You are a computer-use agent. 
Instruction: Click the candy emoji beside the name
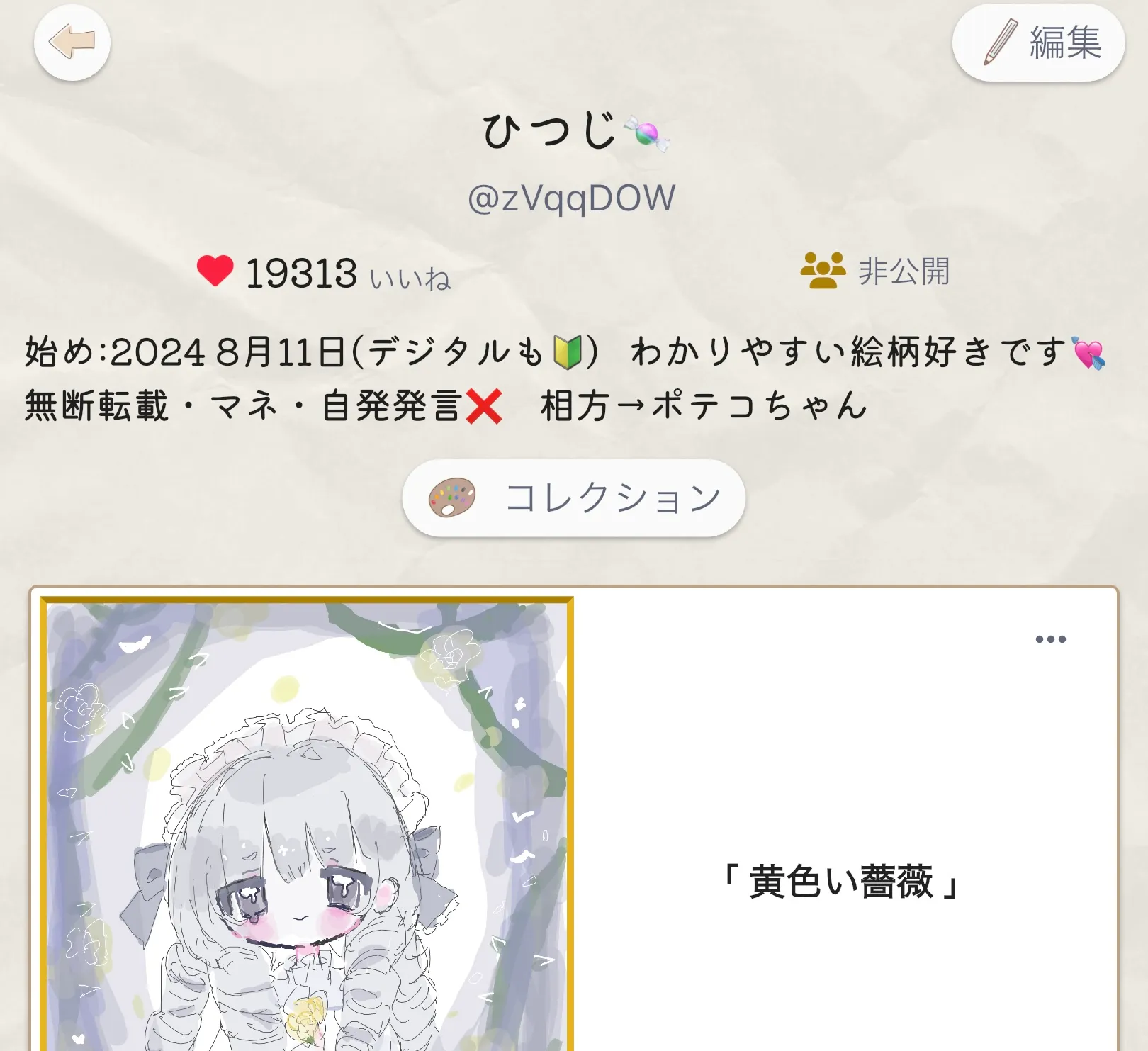(646, 133)
